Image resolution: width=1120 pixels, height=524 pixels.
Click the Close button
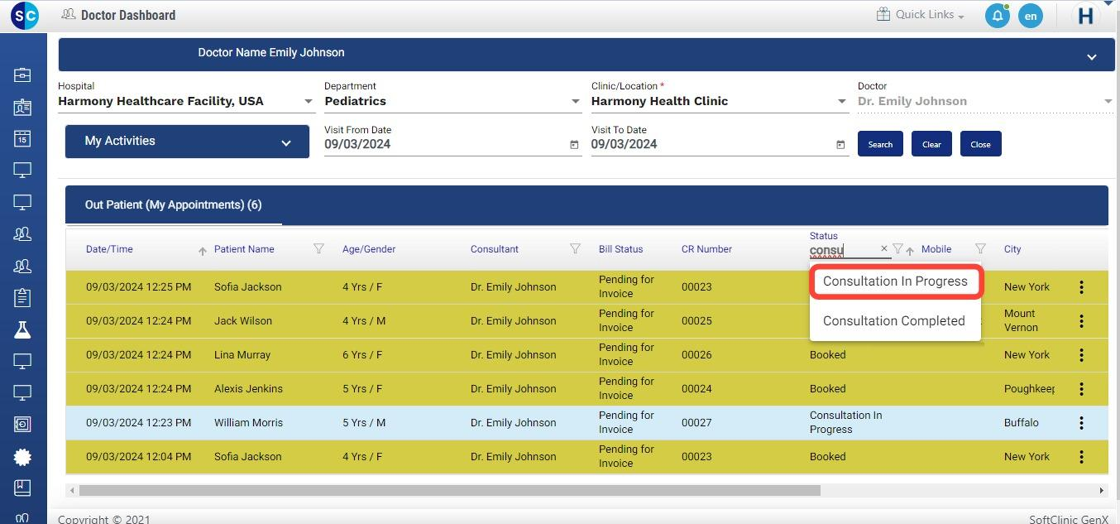pos(981,144)
